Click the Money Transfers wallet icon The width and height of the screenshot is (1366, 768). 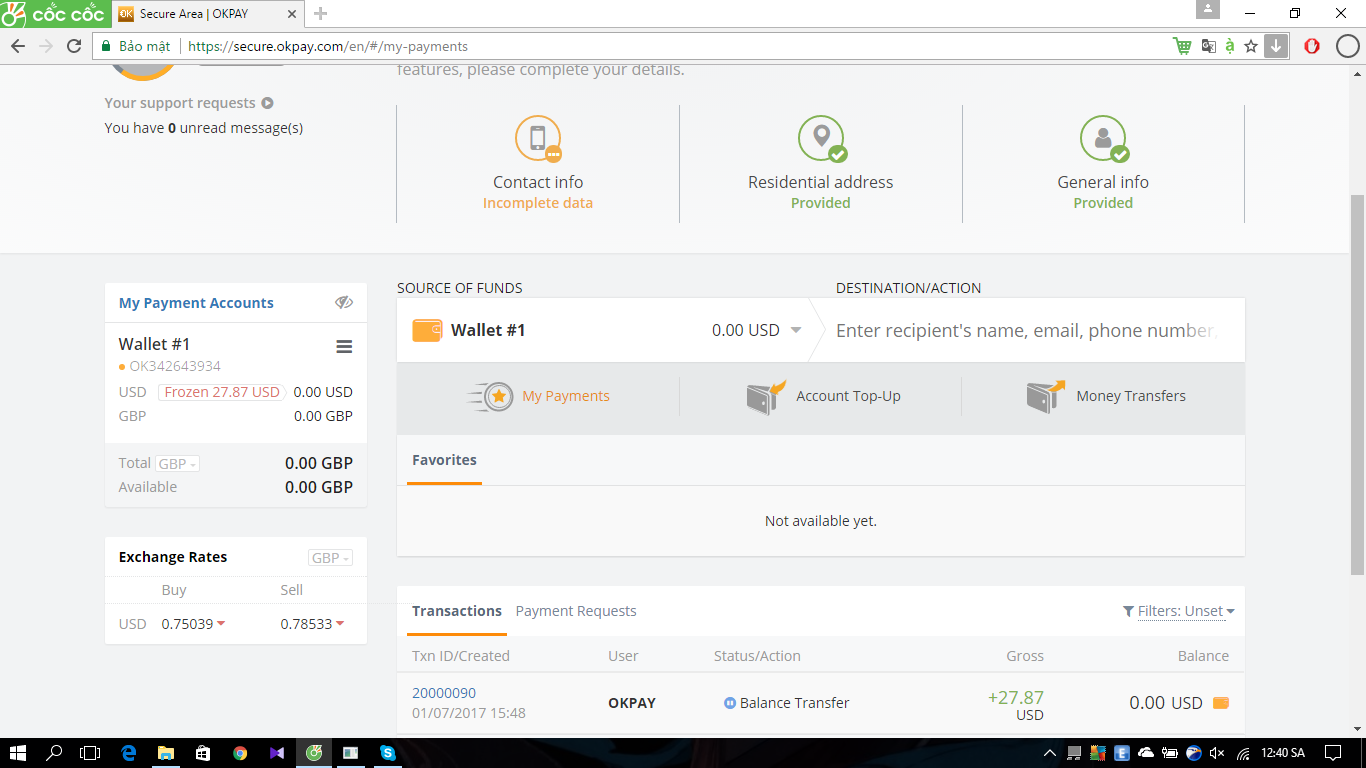[x=1045, y=397]
